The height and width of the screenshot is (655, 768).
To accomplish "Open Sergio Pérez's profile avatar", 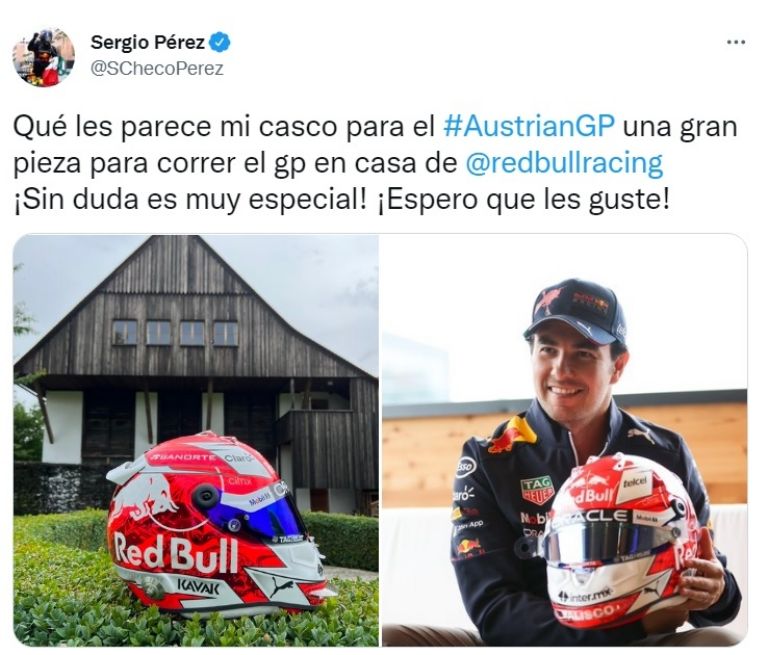I will (x=44, y=57).
